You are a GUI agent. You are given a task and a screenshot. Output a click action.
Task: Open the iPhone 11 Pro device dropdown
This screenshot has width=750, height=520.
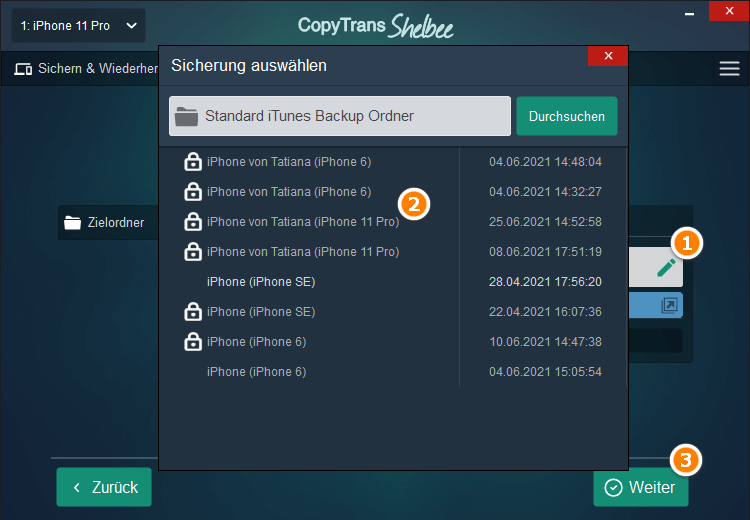pos(78,25)
